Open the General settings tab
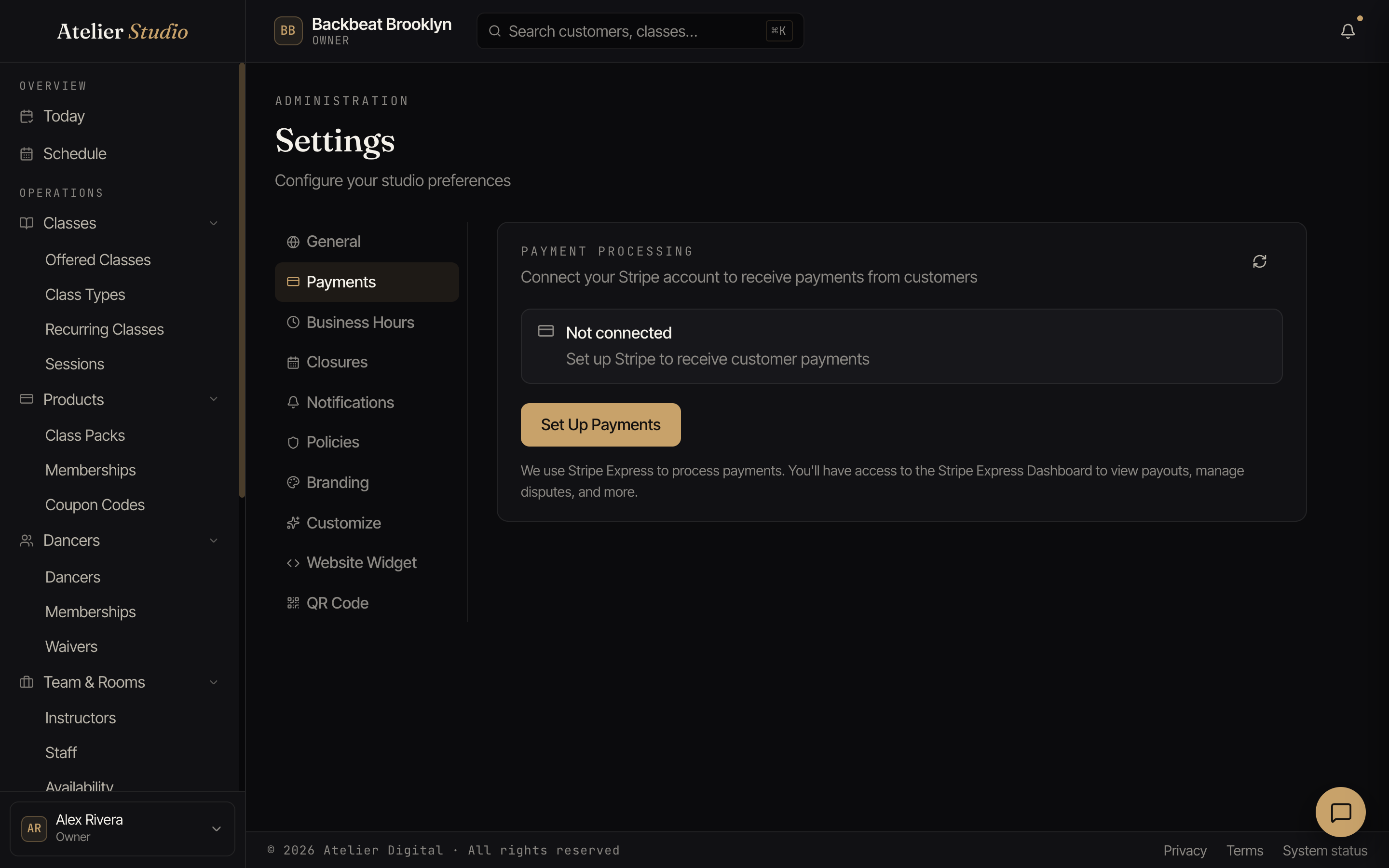 (x=367, y=242)
